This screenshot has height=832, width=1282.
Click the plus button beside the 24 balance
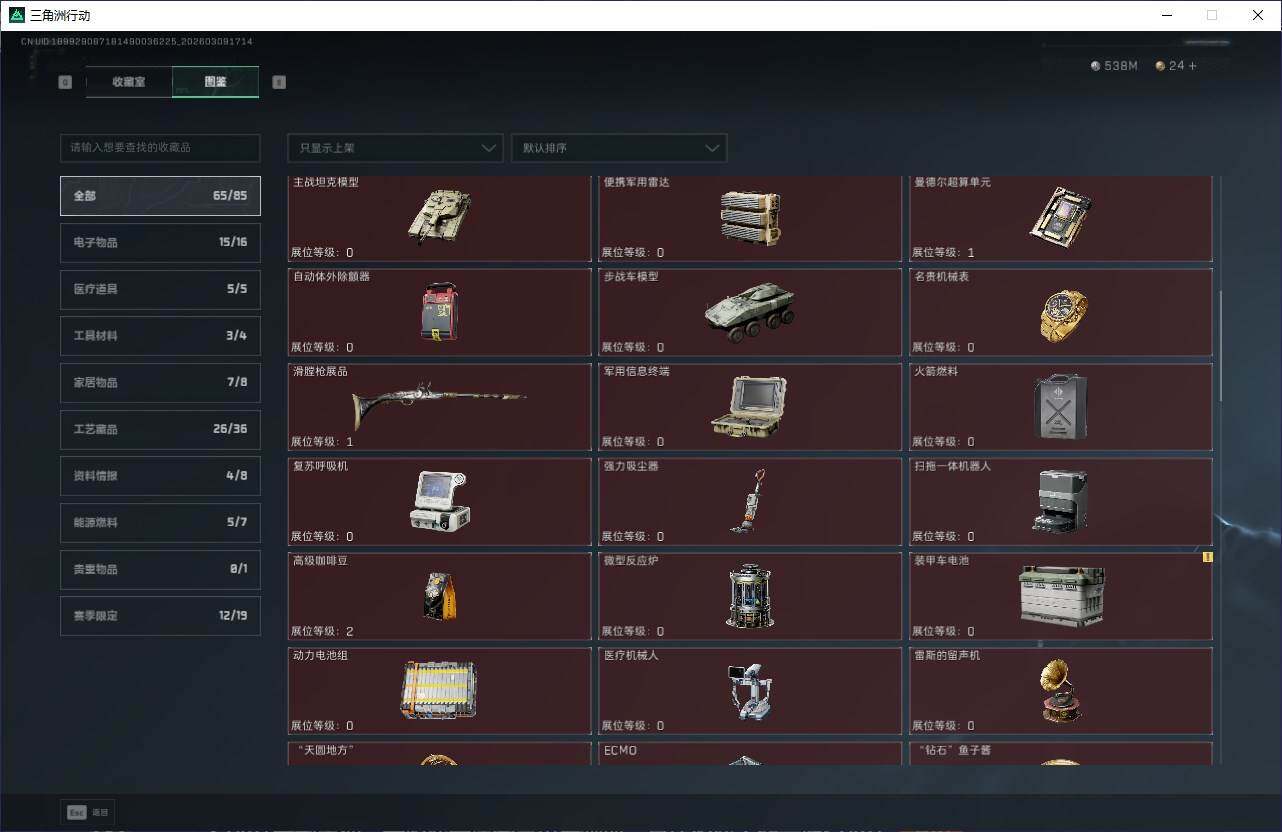tap(1191, 66)
